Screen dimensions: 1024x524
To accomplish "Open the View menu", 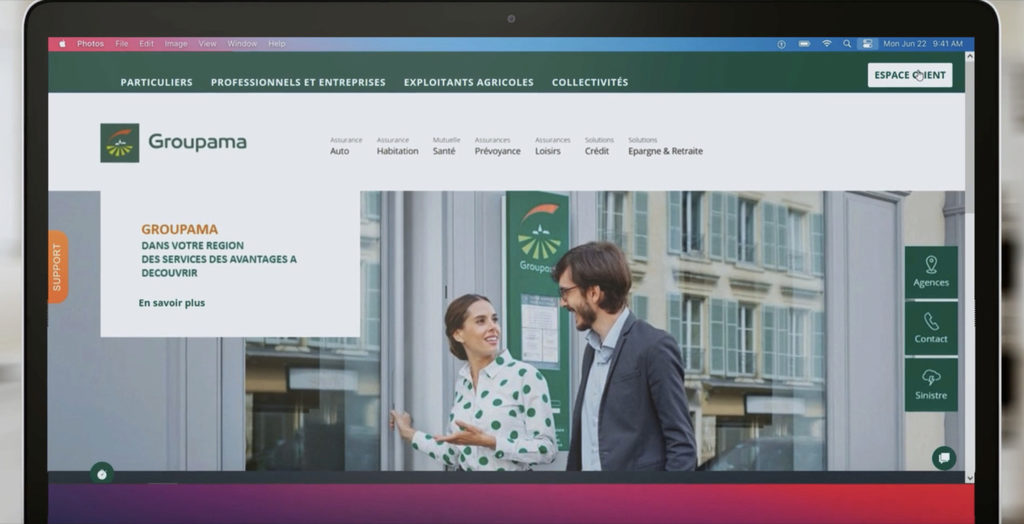I will [x=207, y=44].
